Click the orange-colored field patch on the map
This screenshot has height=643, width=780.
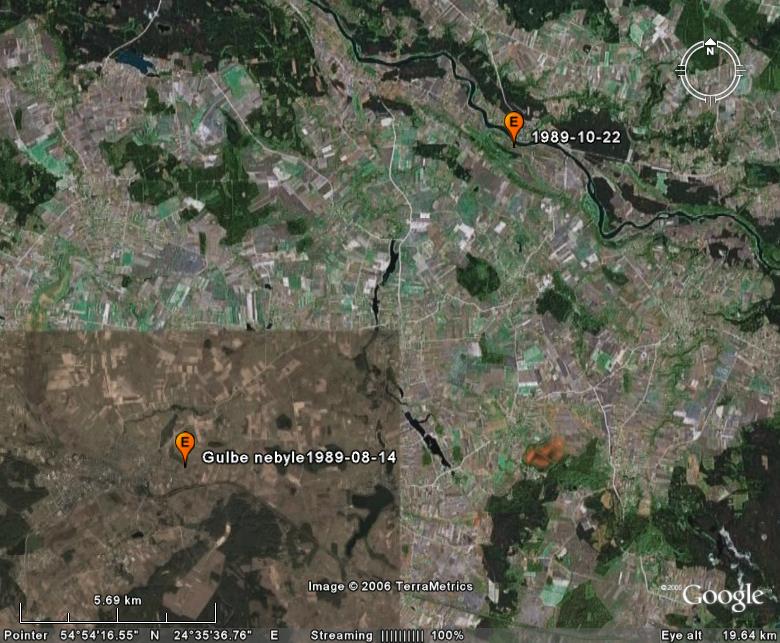[543, 453]
